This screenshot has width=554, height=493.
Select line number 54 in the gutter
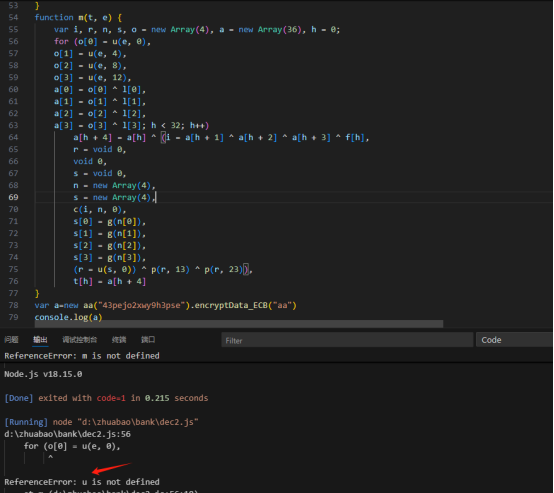pos(13,17)
